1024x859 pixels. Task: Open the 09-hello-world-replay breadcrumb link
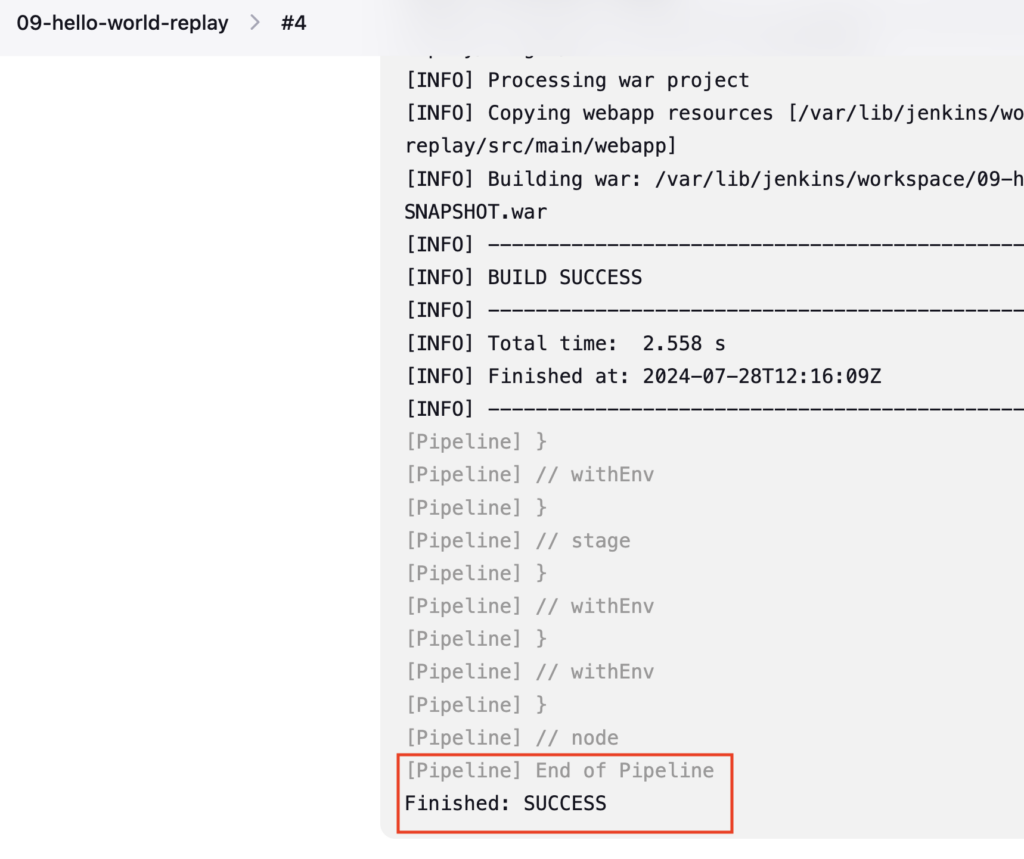point(122,23)
